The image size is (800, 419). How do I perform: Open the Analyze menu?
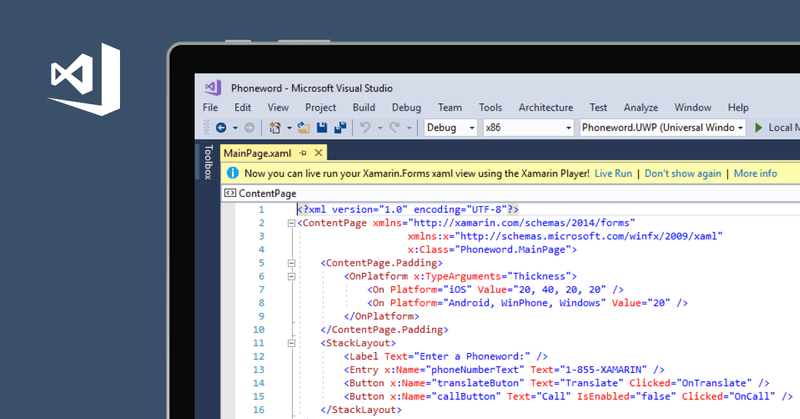640,108
